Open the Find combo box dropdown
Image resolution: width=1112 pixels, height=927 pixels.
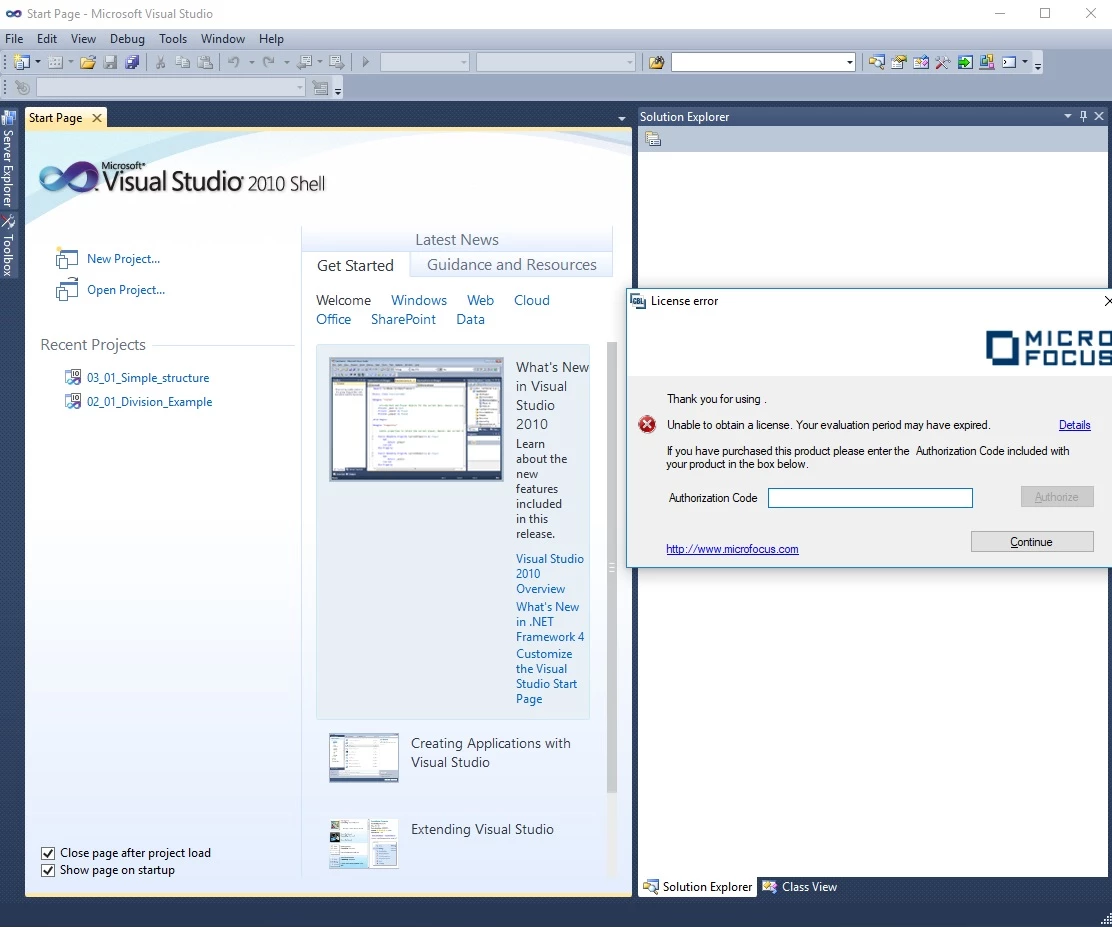(x=849, y=62)
